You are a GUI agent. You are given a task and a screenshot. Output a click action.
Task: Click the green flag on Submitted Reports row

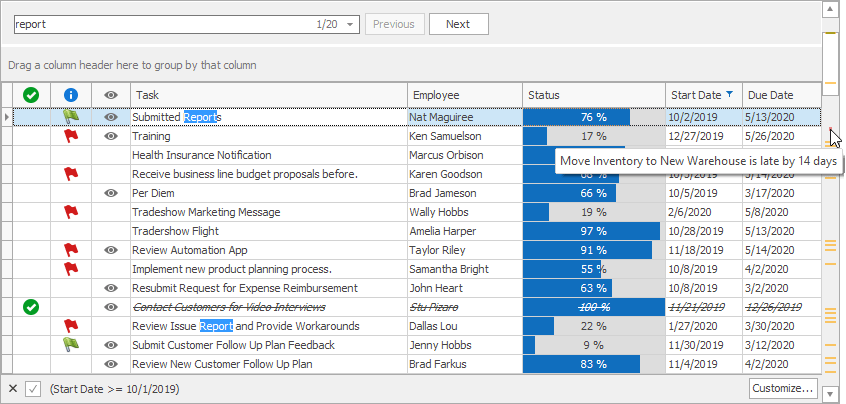pyautogui.click(x=70, y=117)
